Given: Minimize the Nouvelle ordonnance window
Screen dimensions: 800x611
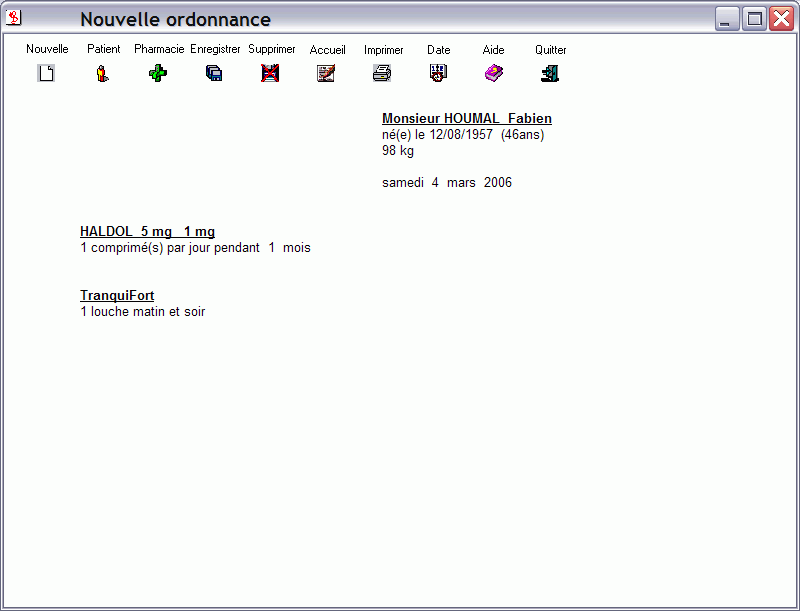Looking at the screenshot, I should pyautogui.click(x=727, y=19).
